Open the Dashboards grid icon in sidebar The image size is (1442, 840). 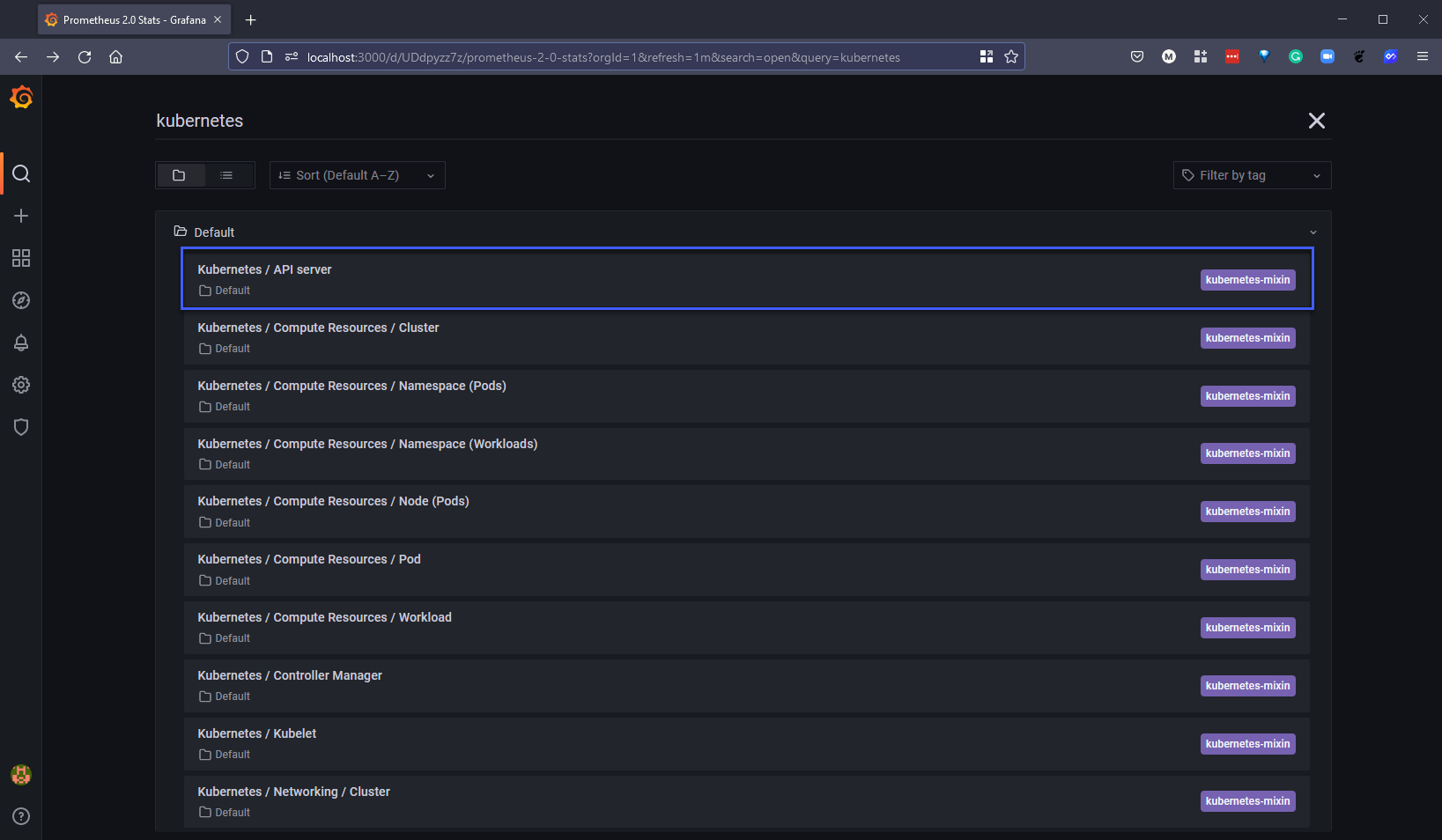pyautogui.click(x=21, y=258)
